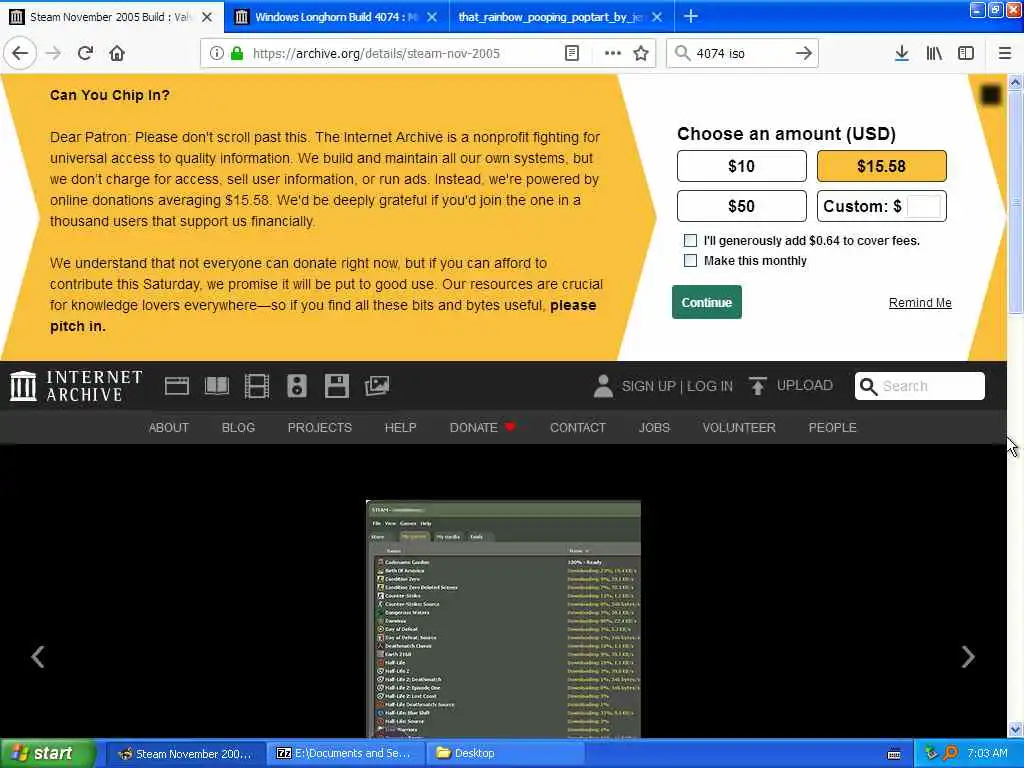Click the upload arrow icon

758,386
